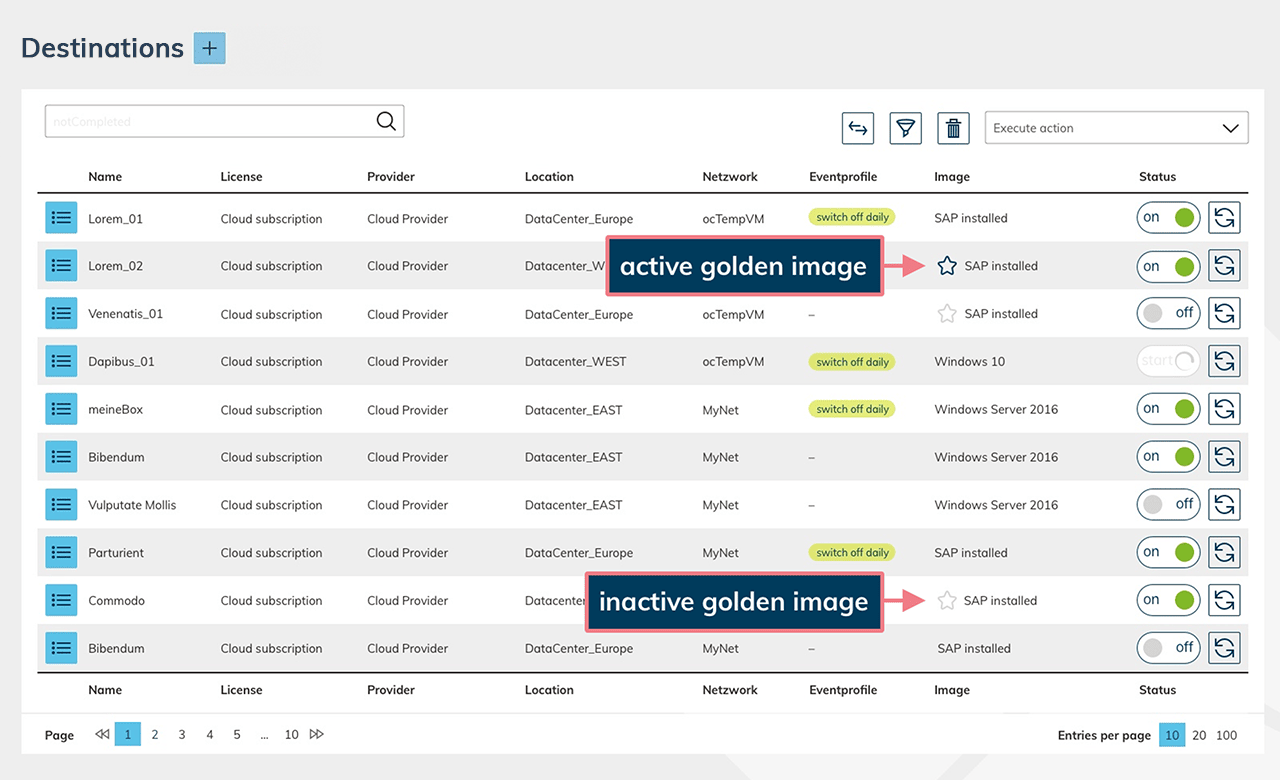Jump to page 10 in pagination
This screenshot has height=780, width=1280.
291,735
